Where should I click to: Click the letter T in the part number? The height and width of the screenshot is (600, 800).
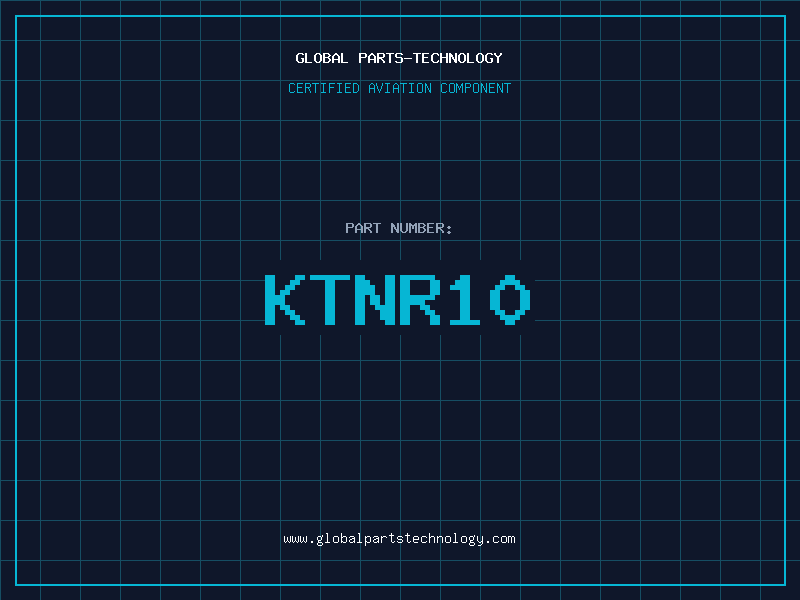331,299
